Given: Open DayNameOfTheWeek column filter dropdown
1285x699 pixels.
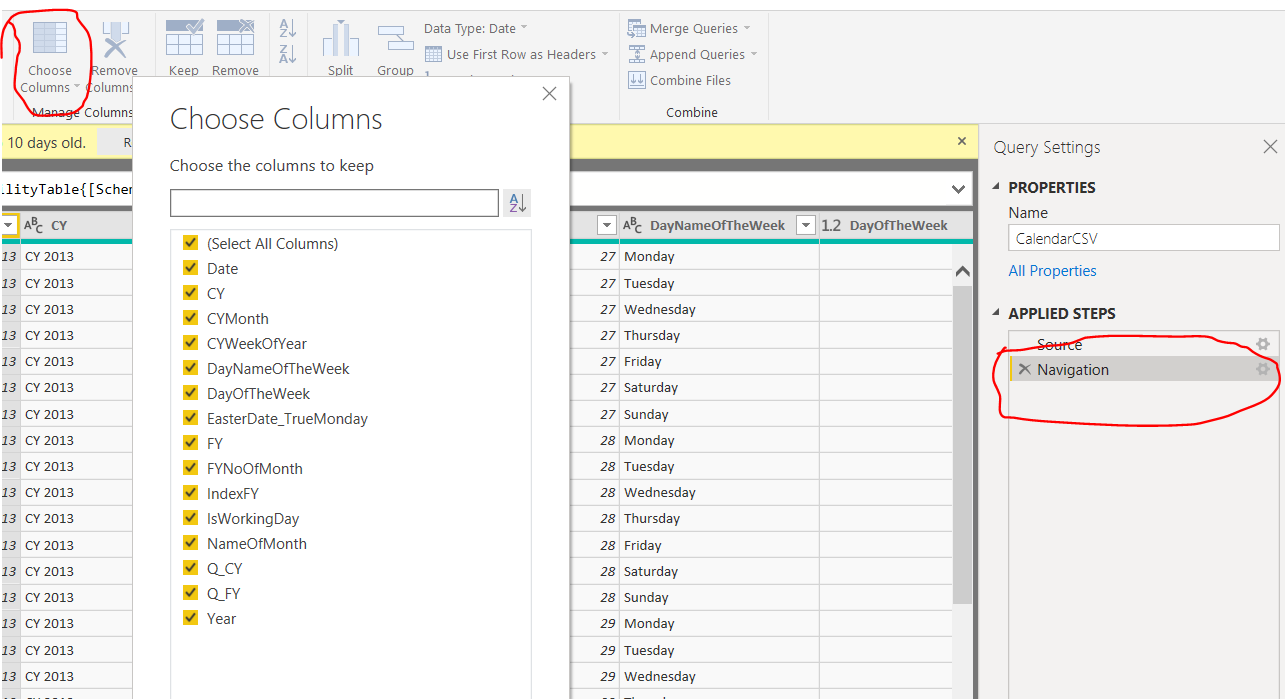Looking at the screenshot, I should point(806,226).
